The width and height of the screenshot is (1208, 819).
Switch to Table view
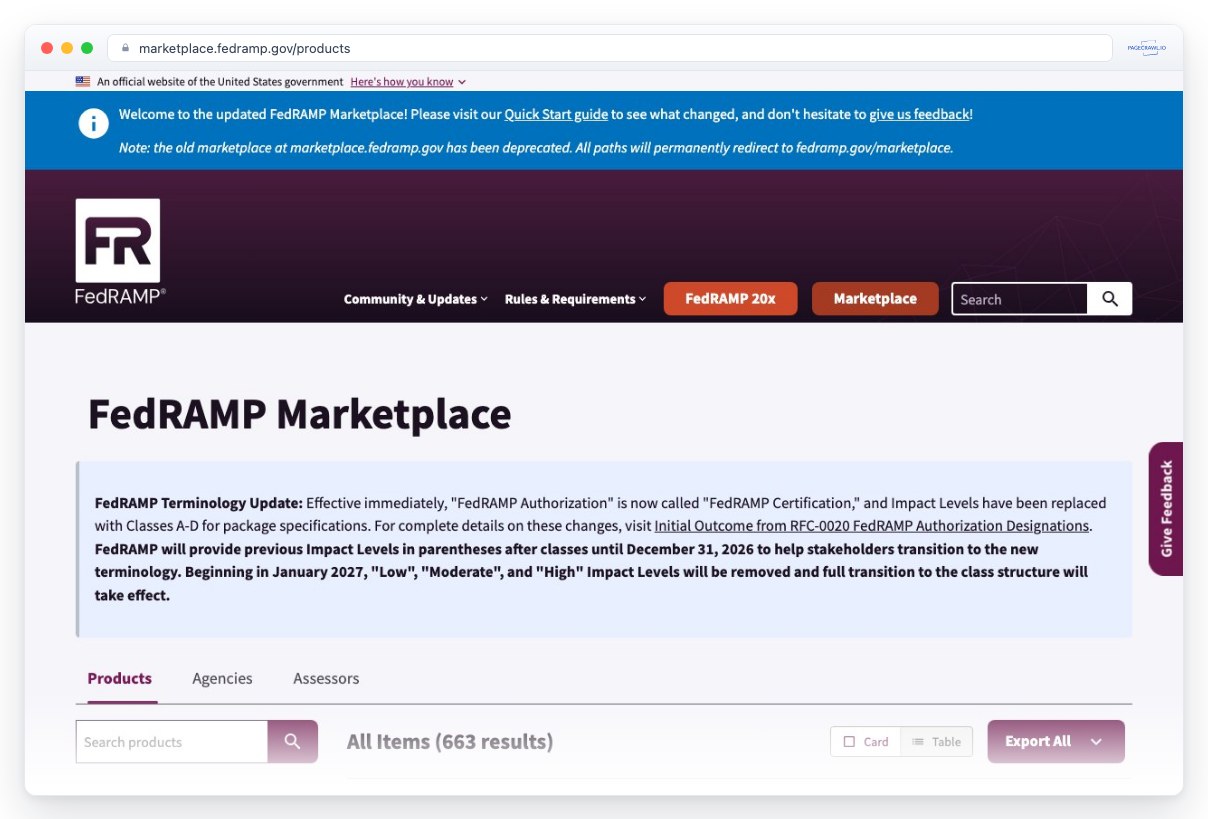click(937, 741)
